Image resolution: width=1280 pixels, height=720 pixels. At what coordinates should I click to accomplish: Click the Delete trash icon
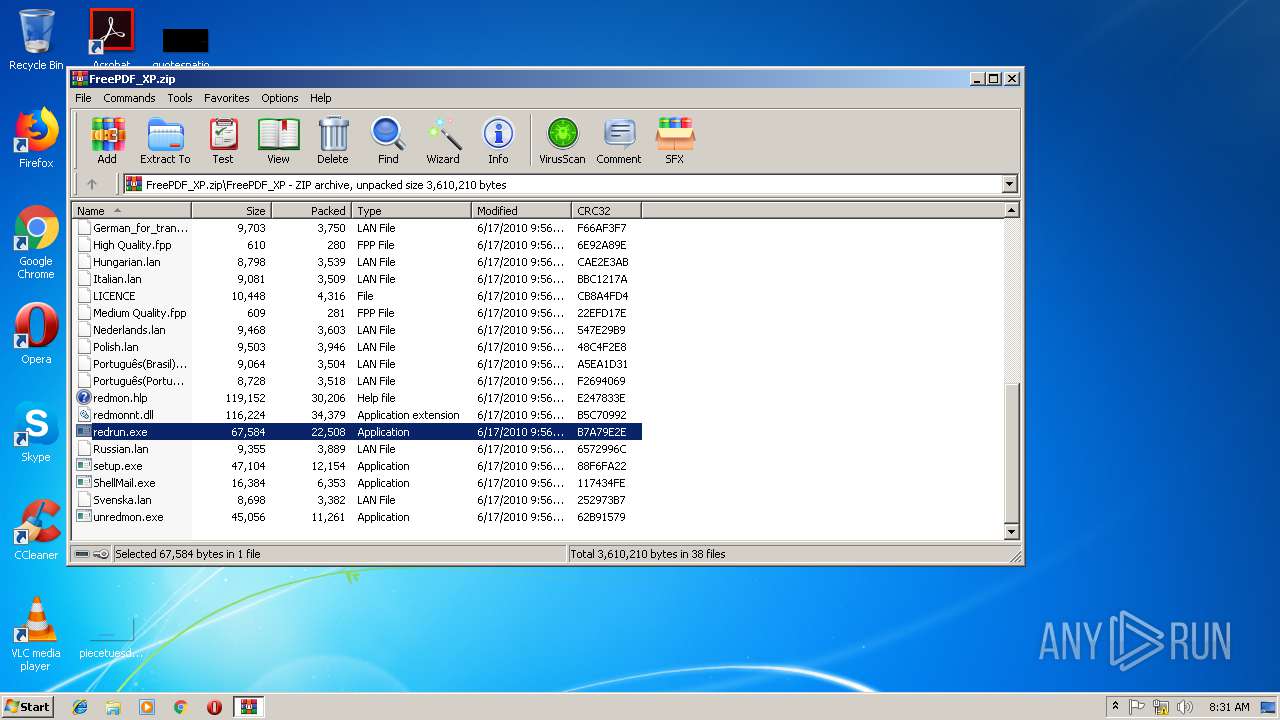(333, 140)
